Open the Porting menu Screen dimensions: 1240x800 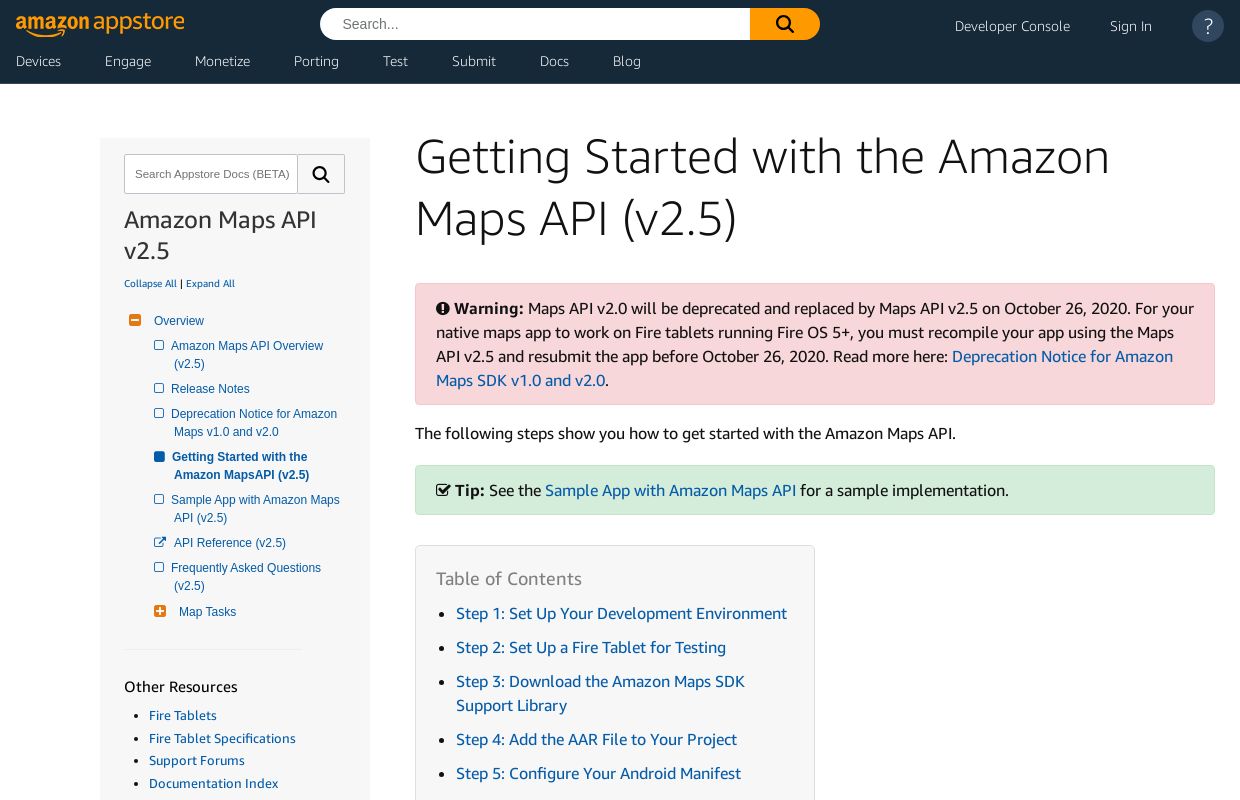316,61
